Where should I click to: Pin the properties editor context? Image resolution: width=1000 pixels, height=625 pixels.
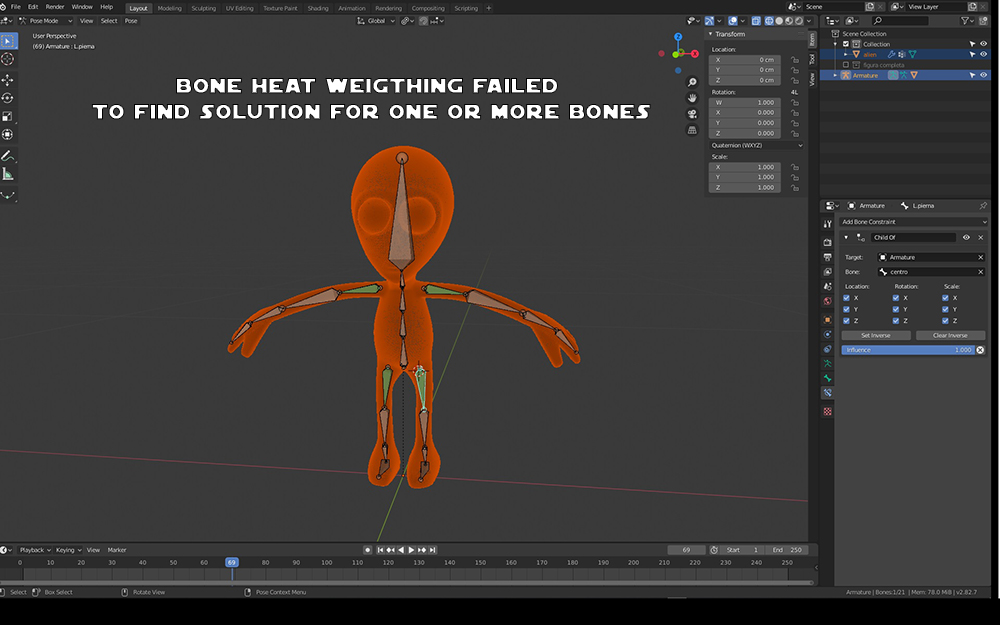tap(983, 205)
